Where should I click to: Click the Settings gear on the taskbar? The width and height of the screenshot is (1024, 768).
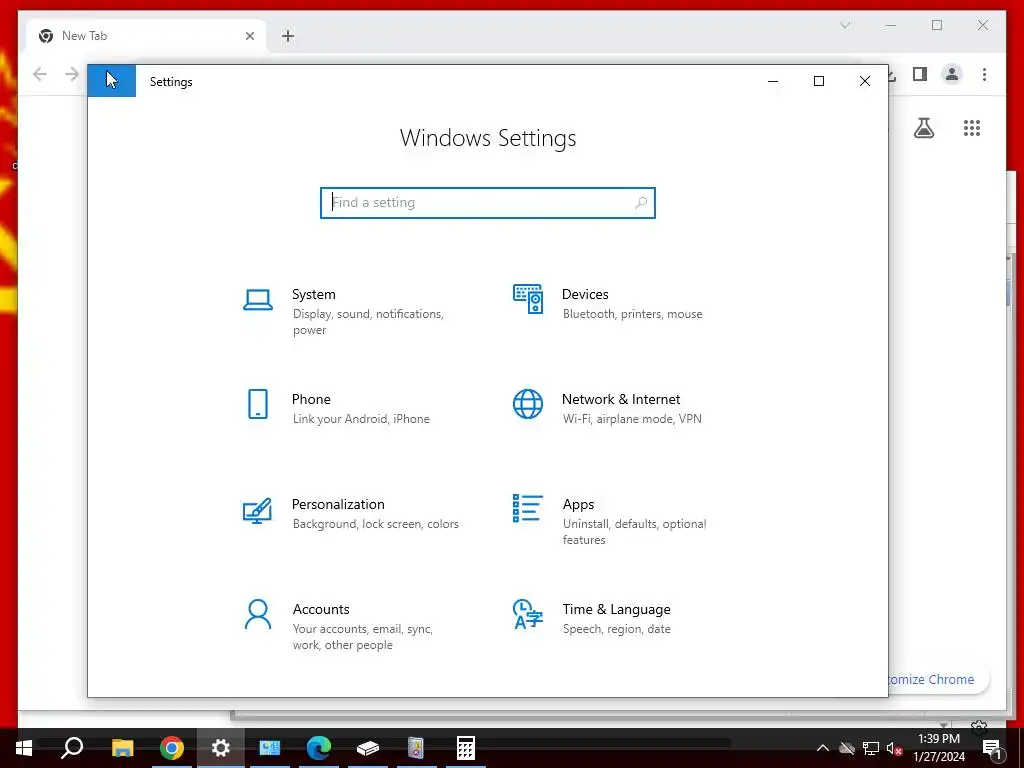coord(221,748)
